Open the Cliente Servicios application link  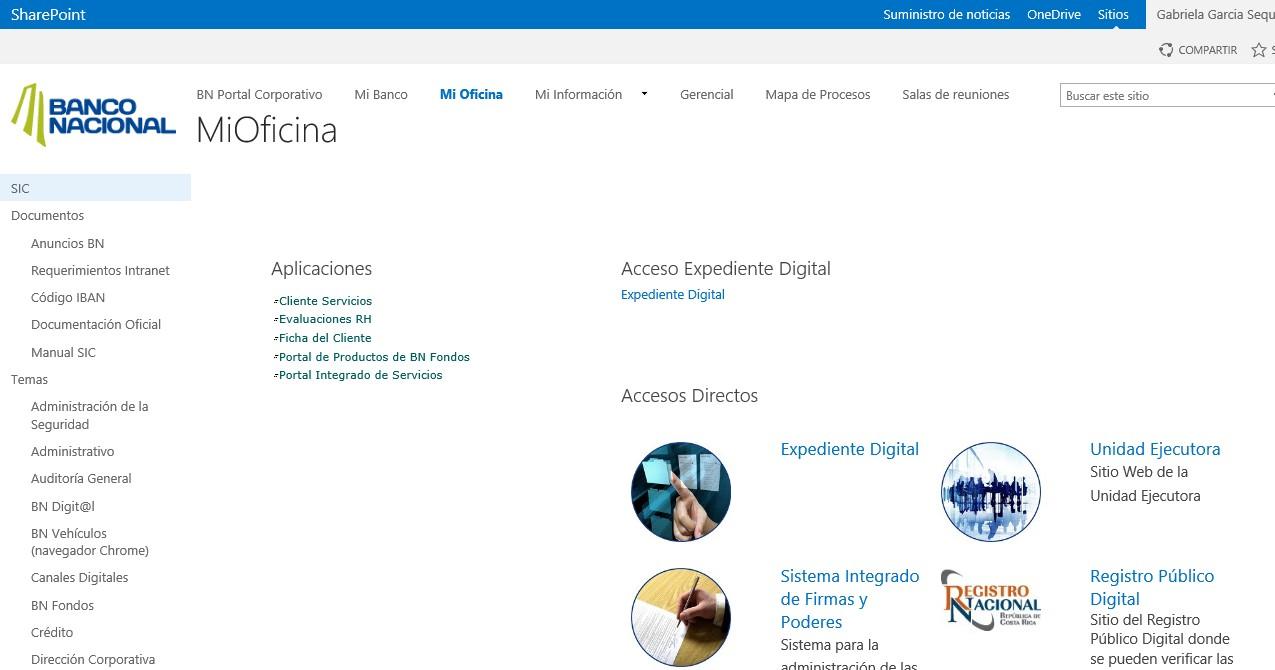[x=325, y=300]
